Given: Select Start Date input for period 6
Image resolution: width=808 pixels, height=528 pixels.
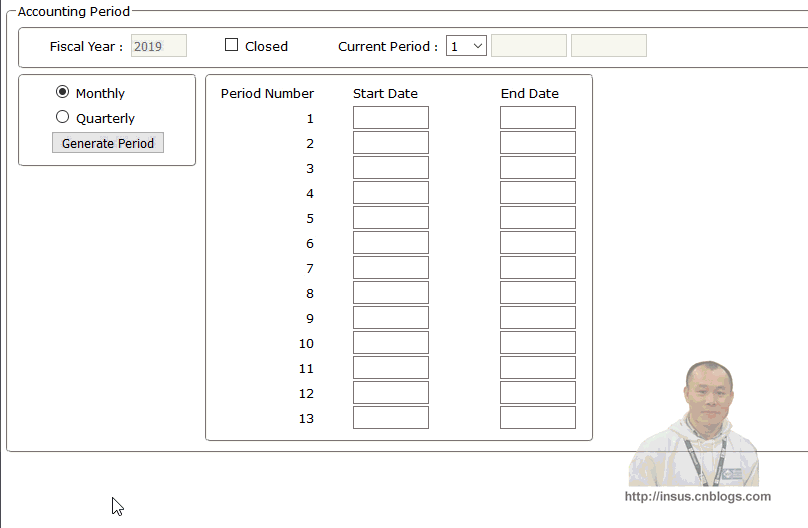Looking at the screenshot, I should (x=390, y=243).
